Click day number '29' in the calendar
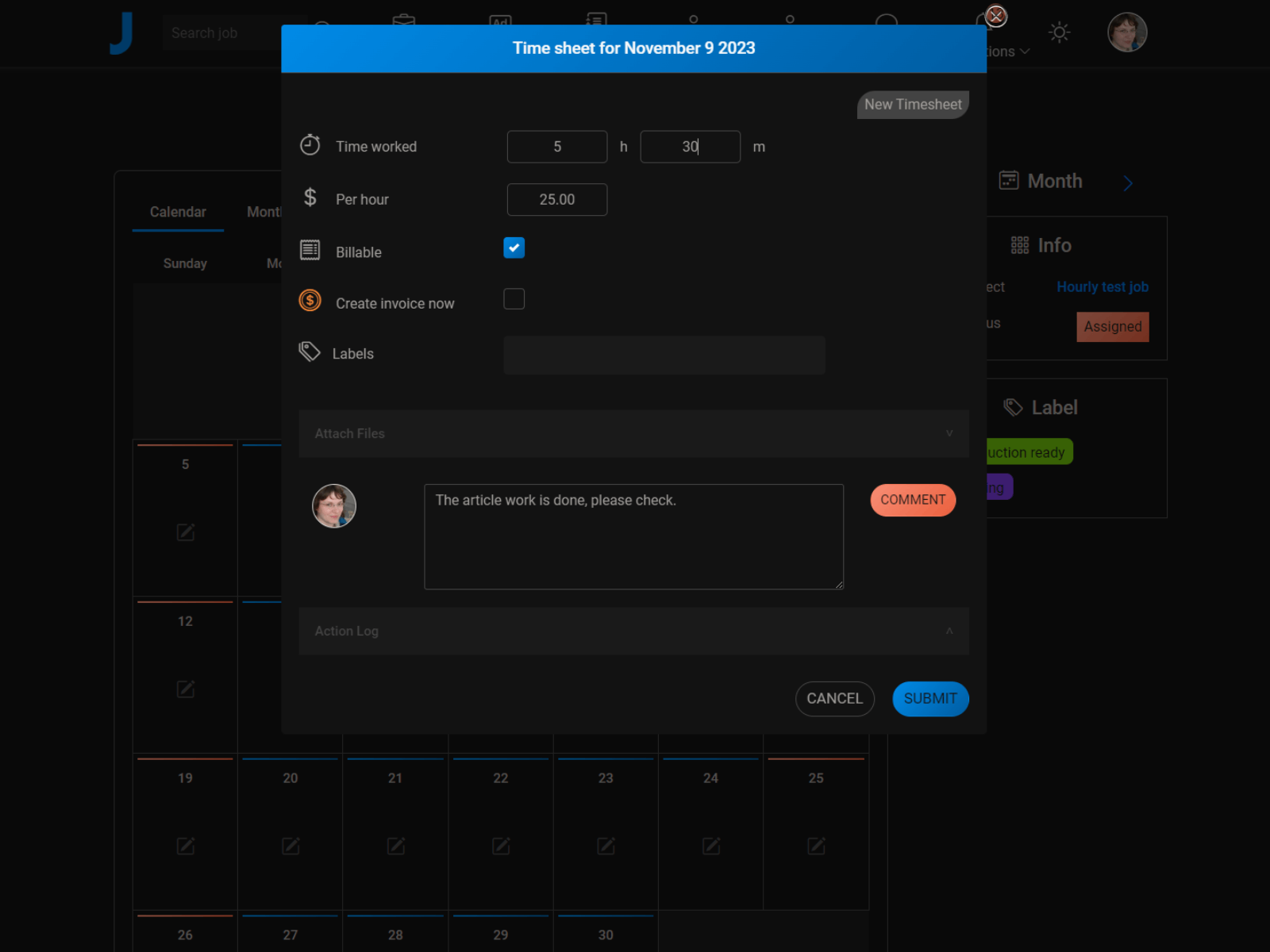The width and height of the screenshot is (1270, 952). (x=501, y=935)
